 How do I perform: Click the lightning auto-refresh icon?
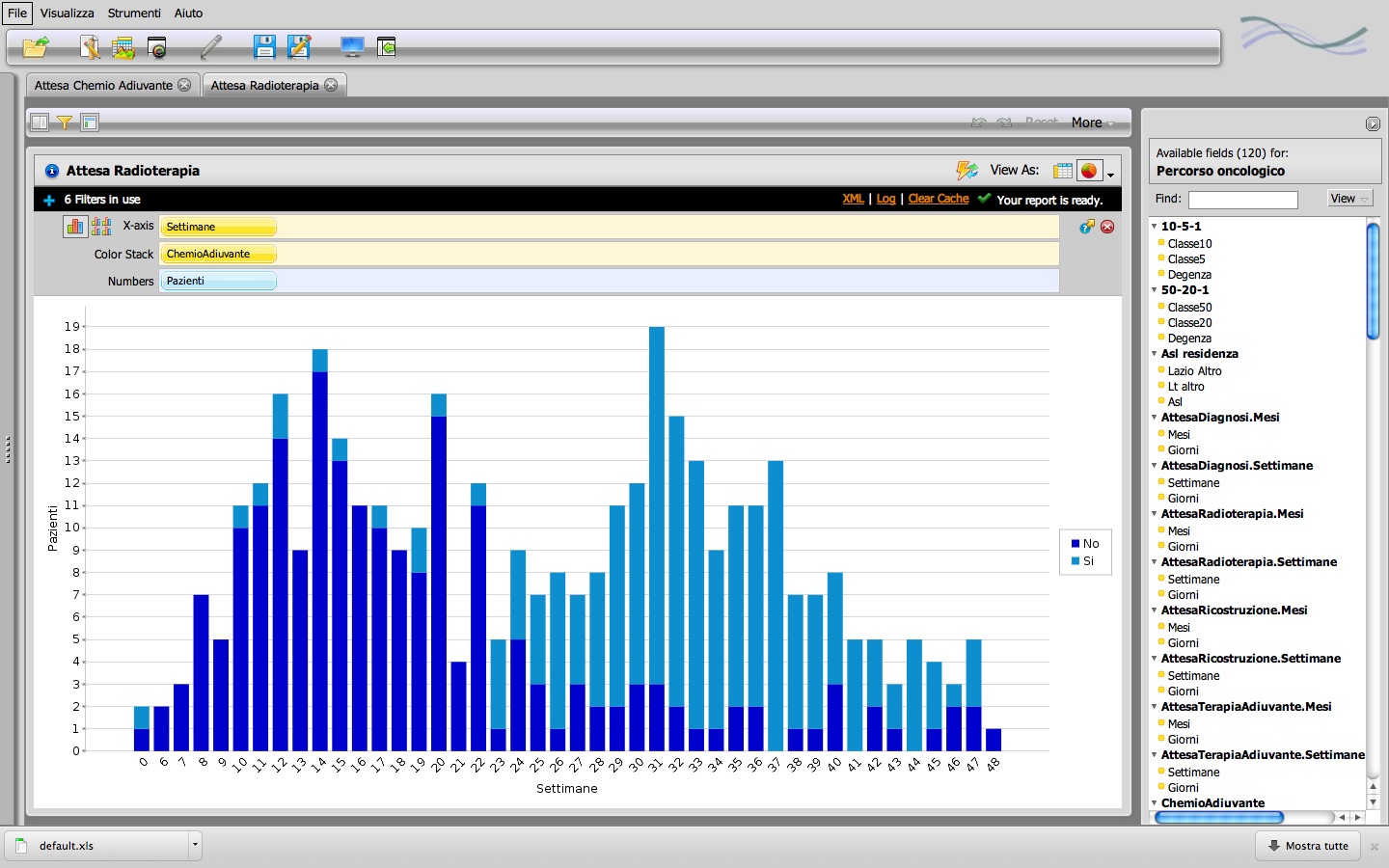pos(967,171)
